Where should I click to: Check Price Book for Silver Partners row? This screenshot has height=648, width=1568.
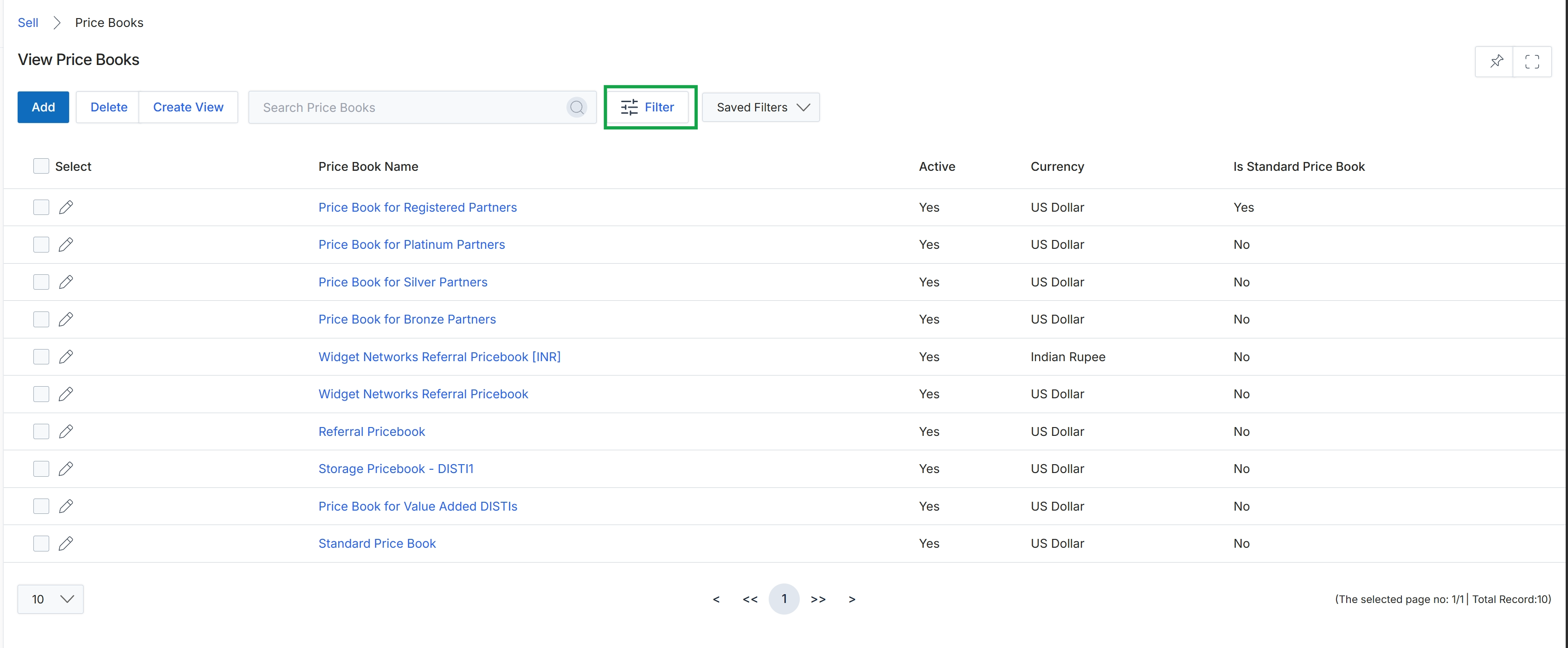coord(41,282)
